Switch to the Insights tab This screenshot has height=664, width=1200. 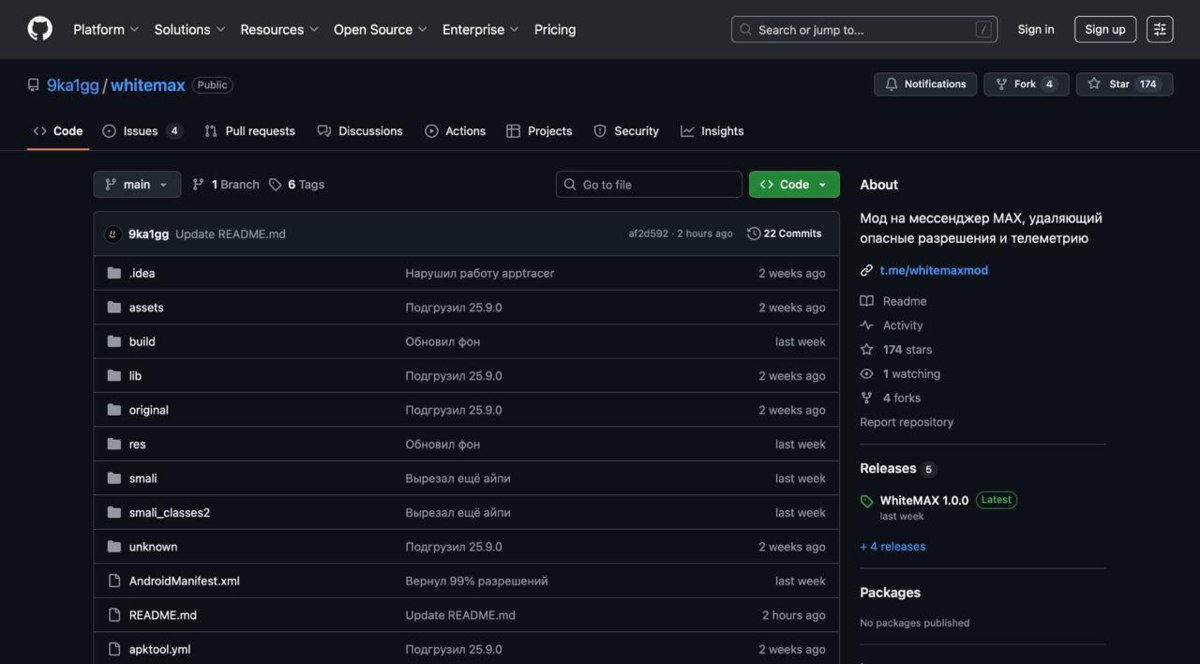click(x=712, y=131)
